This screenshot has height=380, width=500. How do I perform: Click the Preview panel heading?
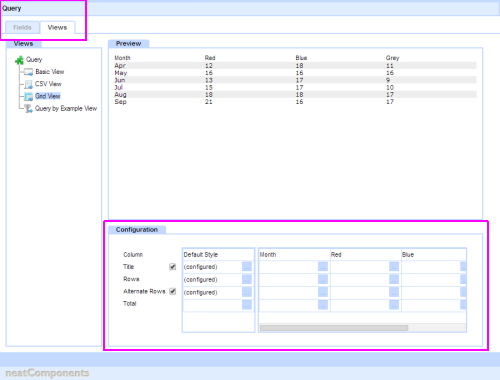128,44
